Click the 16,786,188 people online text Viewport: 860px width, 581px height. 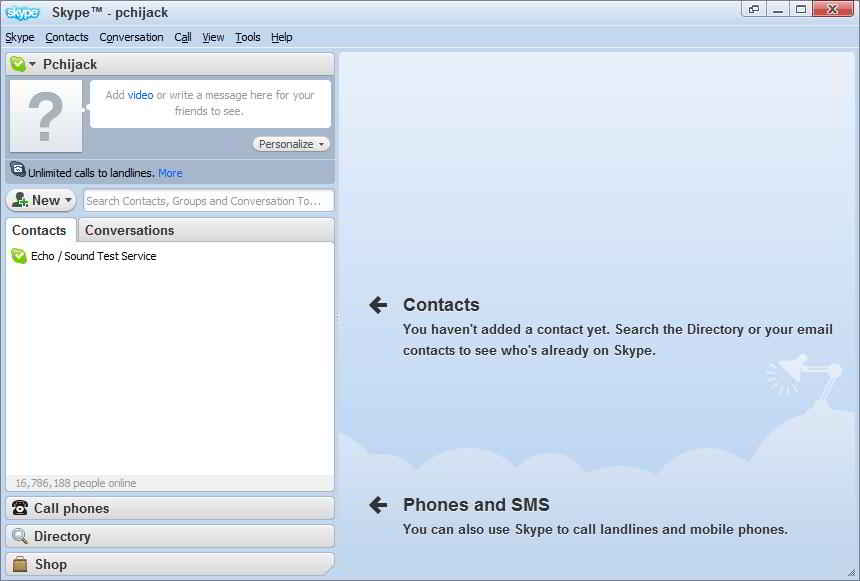[x=76, y=483]
